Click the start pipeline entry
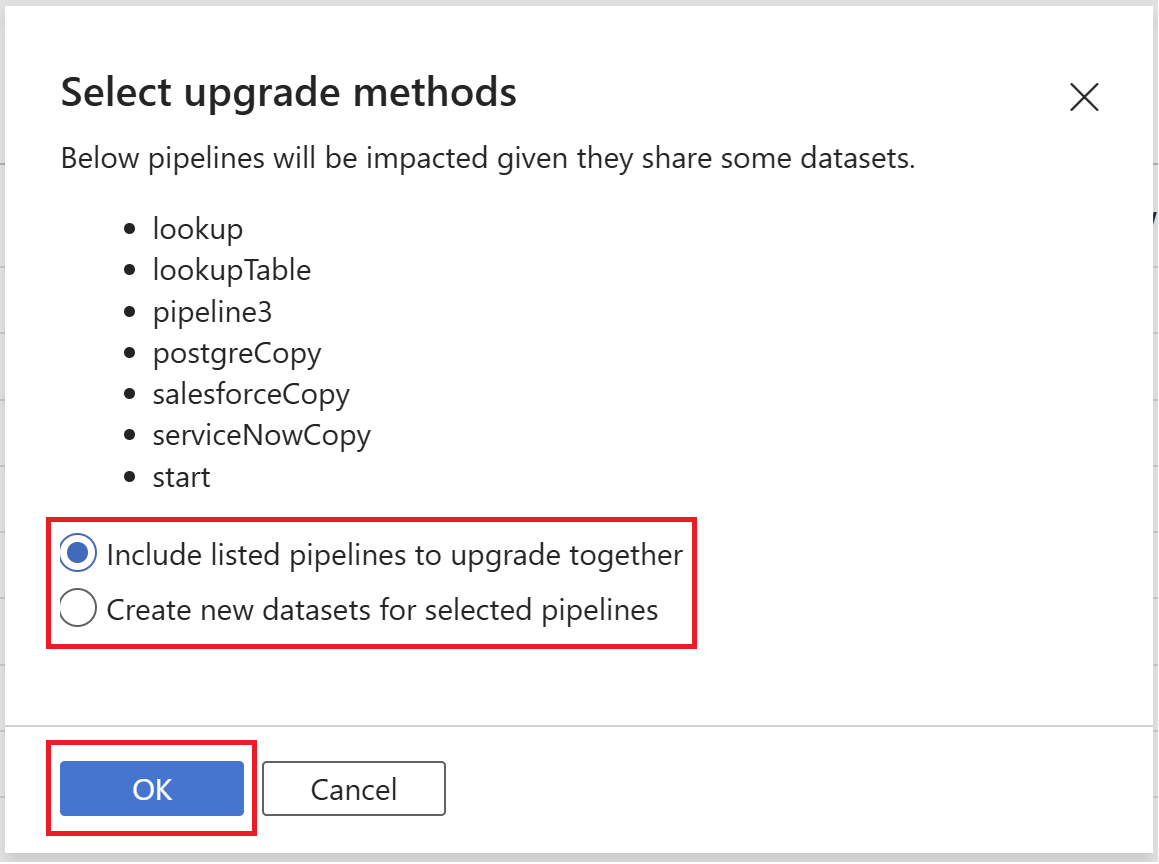The height and width of the screenshot is (864, 1159). pos(182,477)
